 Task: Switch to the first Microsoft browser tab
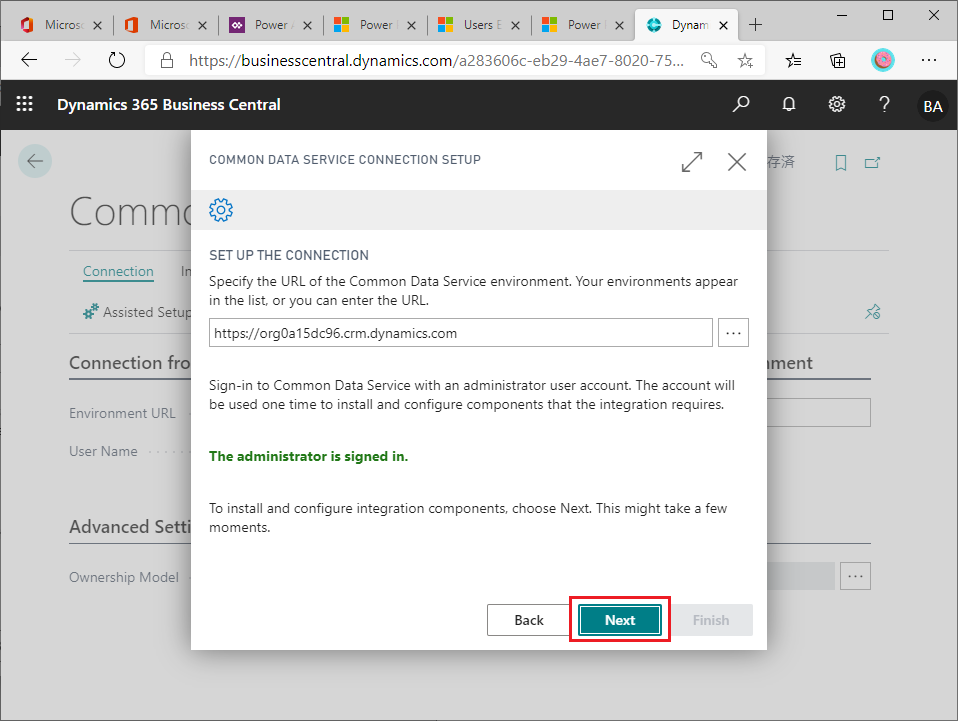[62, 25]
